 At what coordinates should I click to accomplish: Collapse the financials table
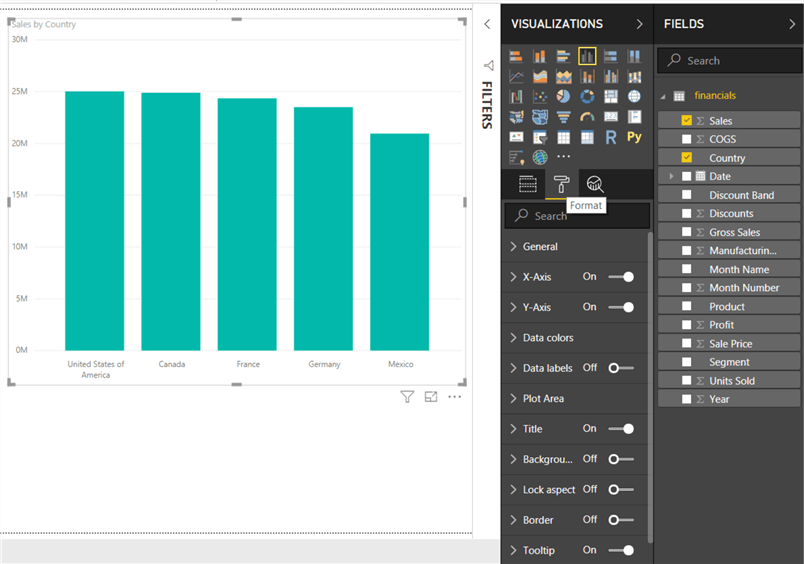point(663,96)
